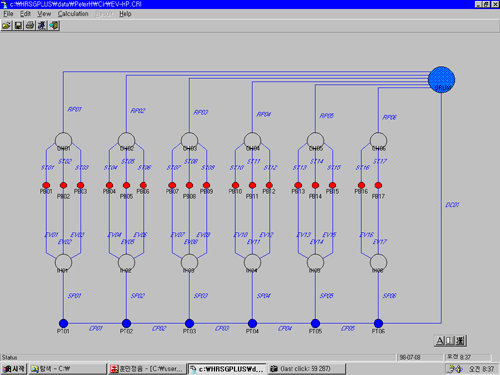Toggle the A language mode in IME bar
Viewport: 500px width, 375px height.
point(440,341)
